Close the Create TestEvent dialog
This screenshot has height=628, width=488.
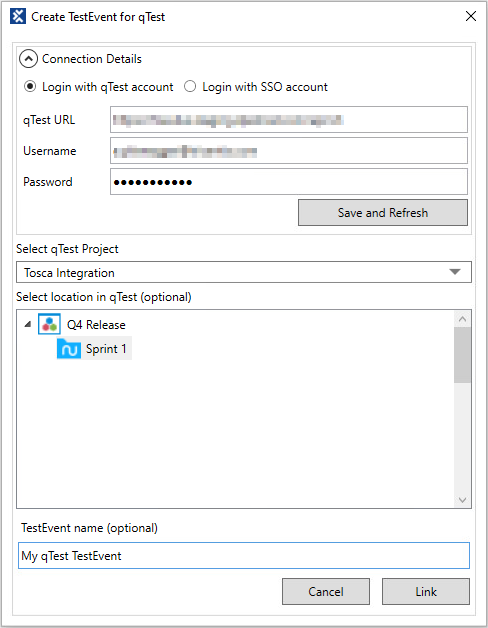tap(471, 16)
